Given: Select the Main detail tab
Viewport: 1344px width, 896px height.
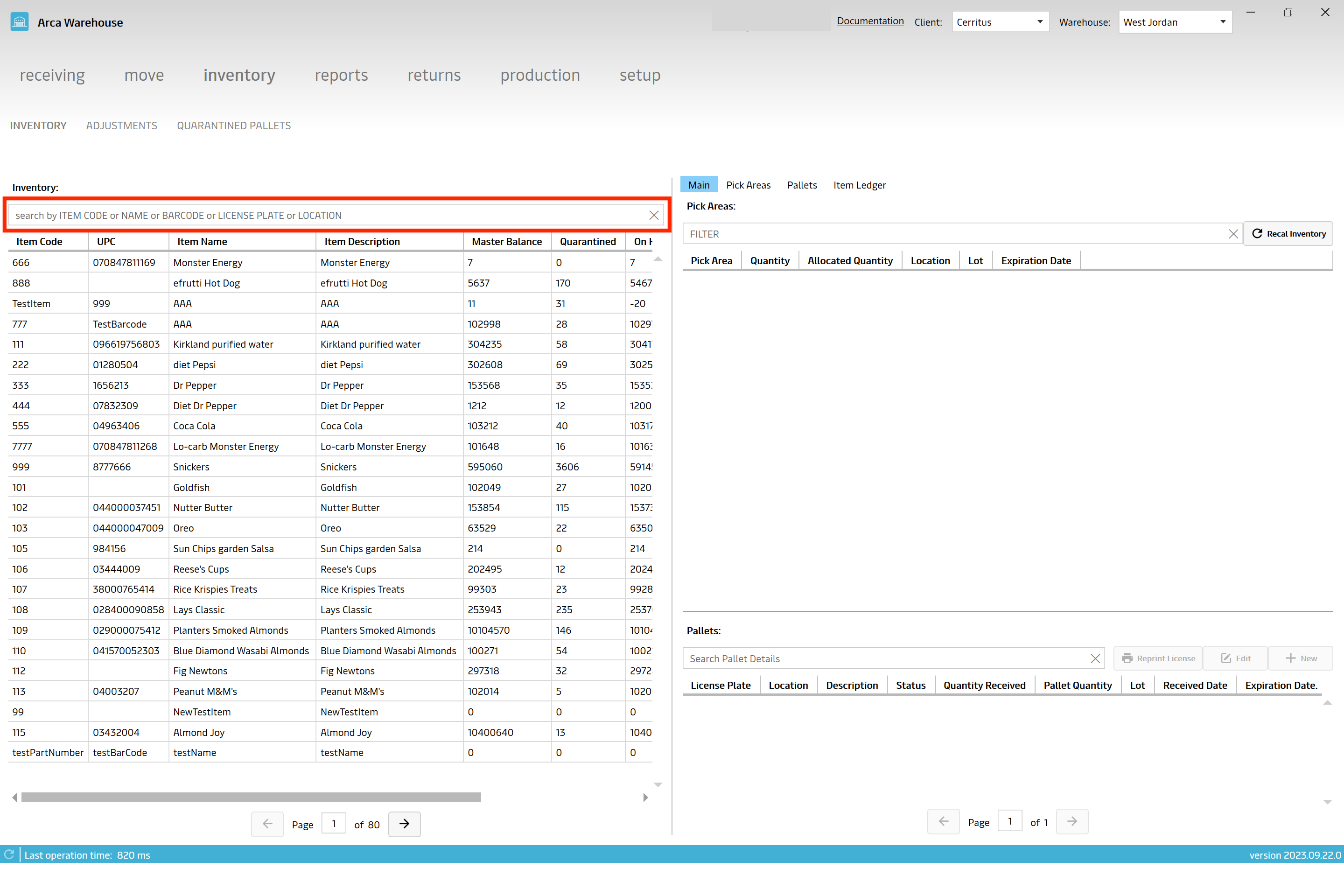Looking at the screenshot, I should tap(699, 185).
